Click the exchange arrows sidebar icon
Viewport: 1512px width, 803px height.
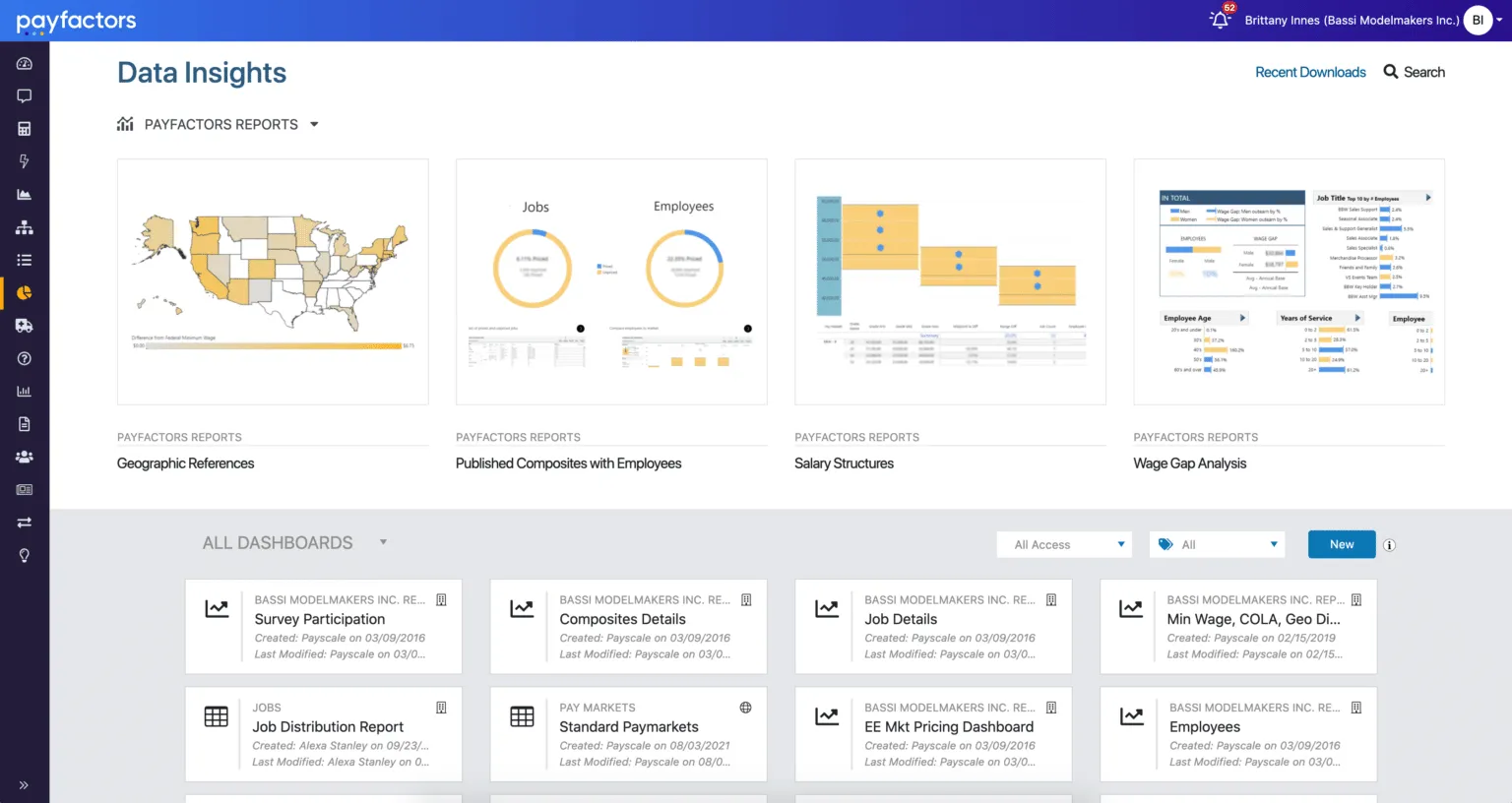pyautogui.click(x=25, y=523)
